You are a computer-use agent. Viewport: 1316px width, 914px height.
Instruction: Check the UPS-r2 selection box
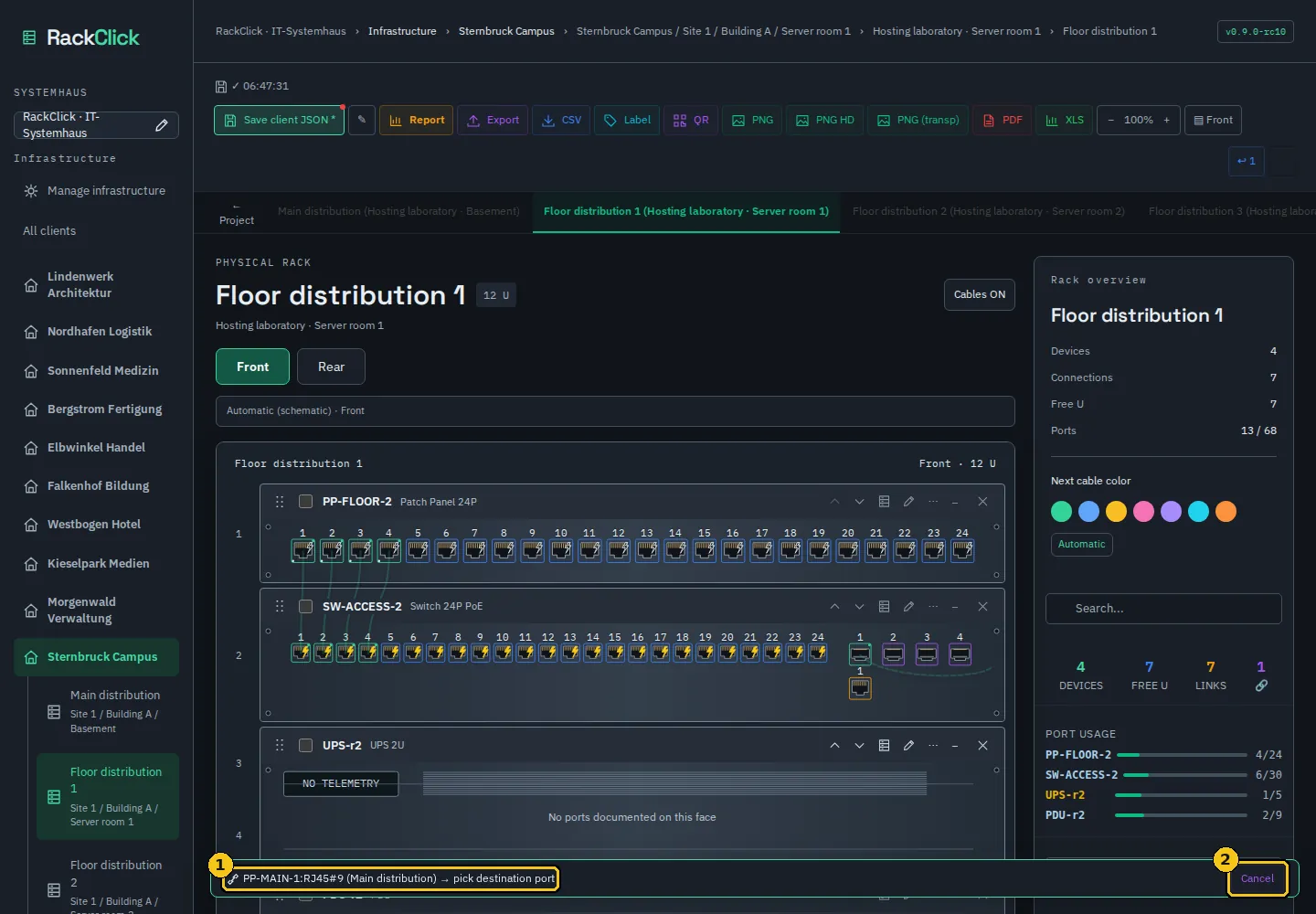[306, 745]
